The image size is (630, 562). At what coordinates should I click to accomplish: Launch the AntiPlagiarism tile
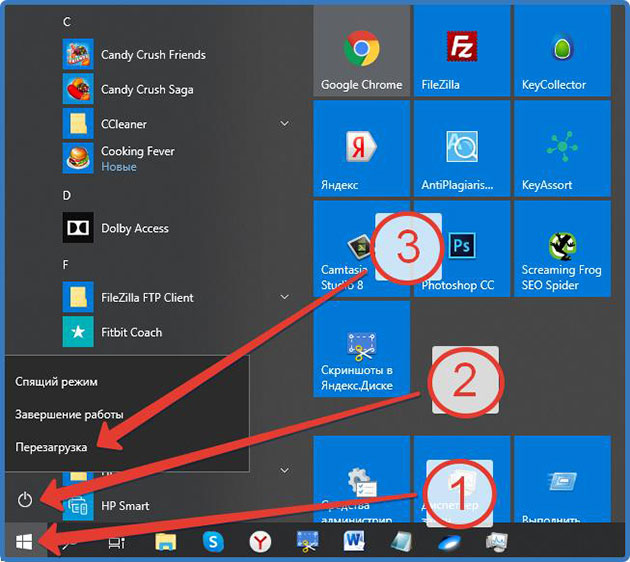tap(462, 148)
